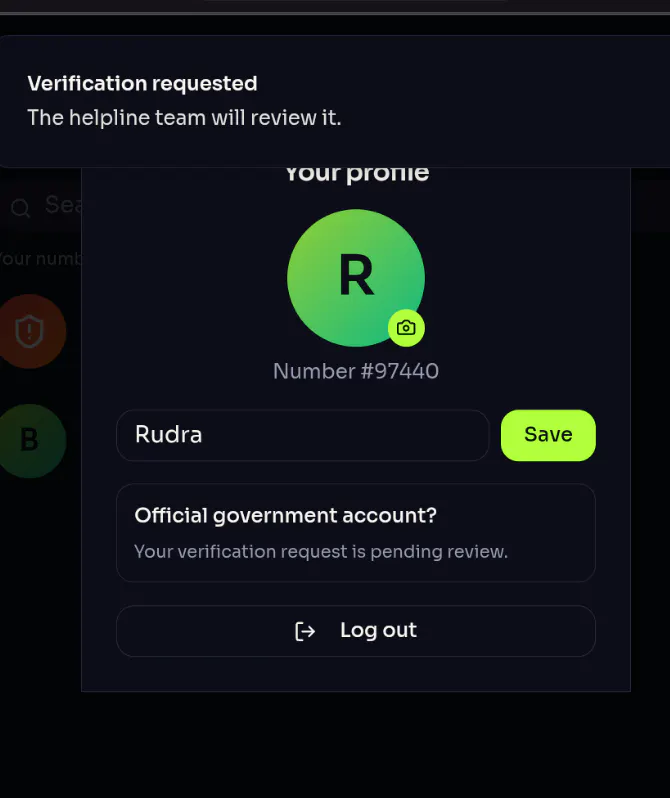Click the green R profile avatar
Viewport: 670px width, 798px height.
click(356, 277)
